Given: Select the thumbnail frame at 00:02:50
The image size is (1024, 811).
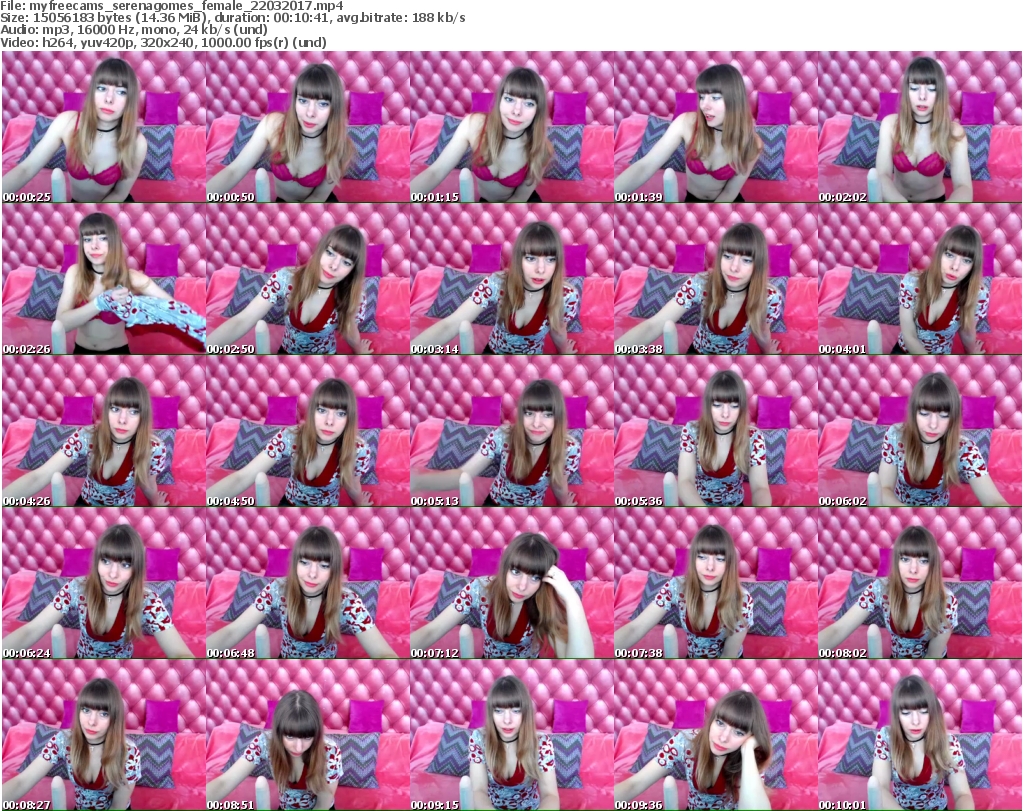Looking at the screenshot, I should coord(308,279).
